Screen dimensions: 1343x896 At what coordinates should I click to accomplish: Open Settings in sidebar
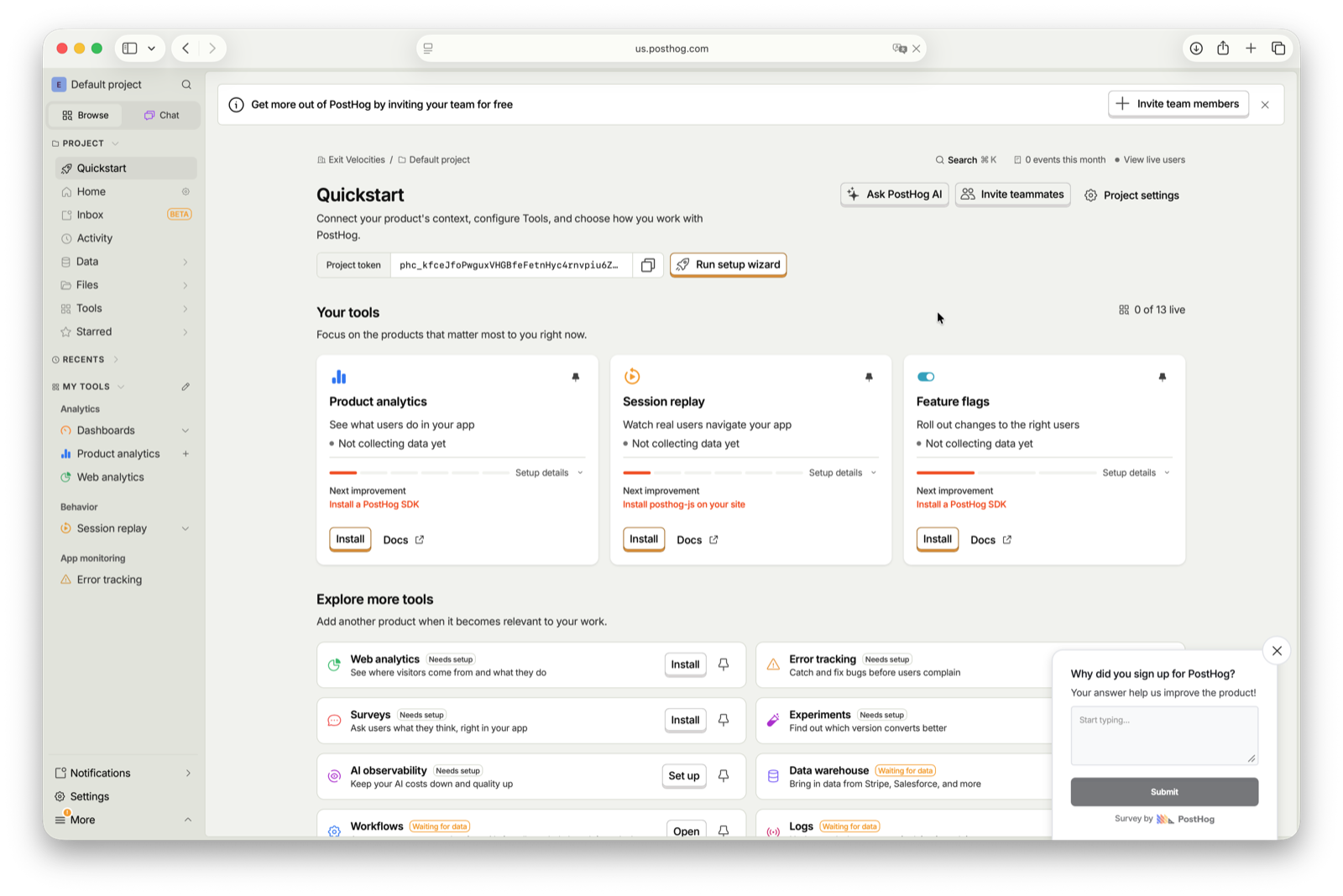point(123,797)
